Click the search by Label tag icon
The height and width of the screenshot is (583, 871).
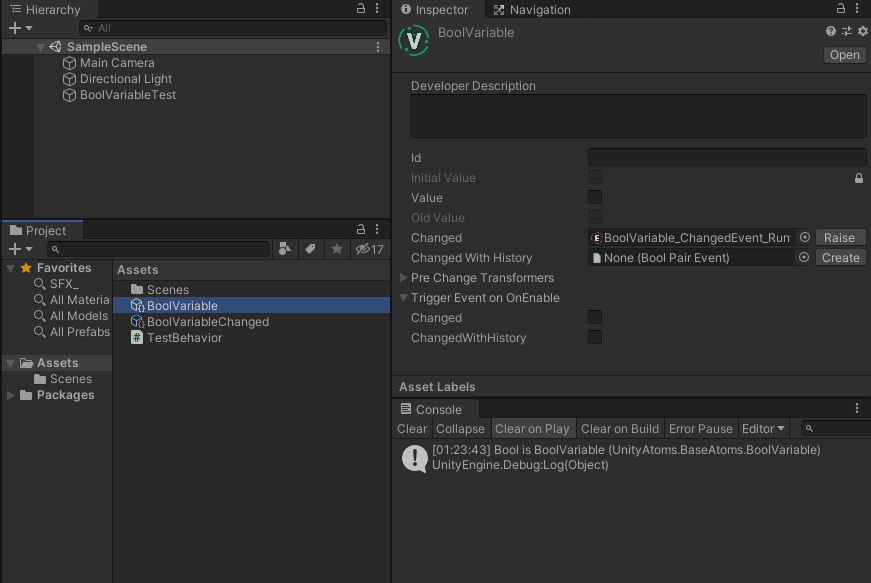click(x=312, y=248)
